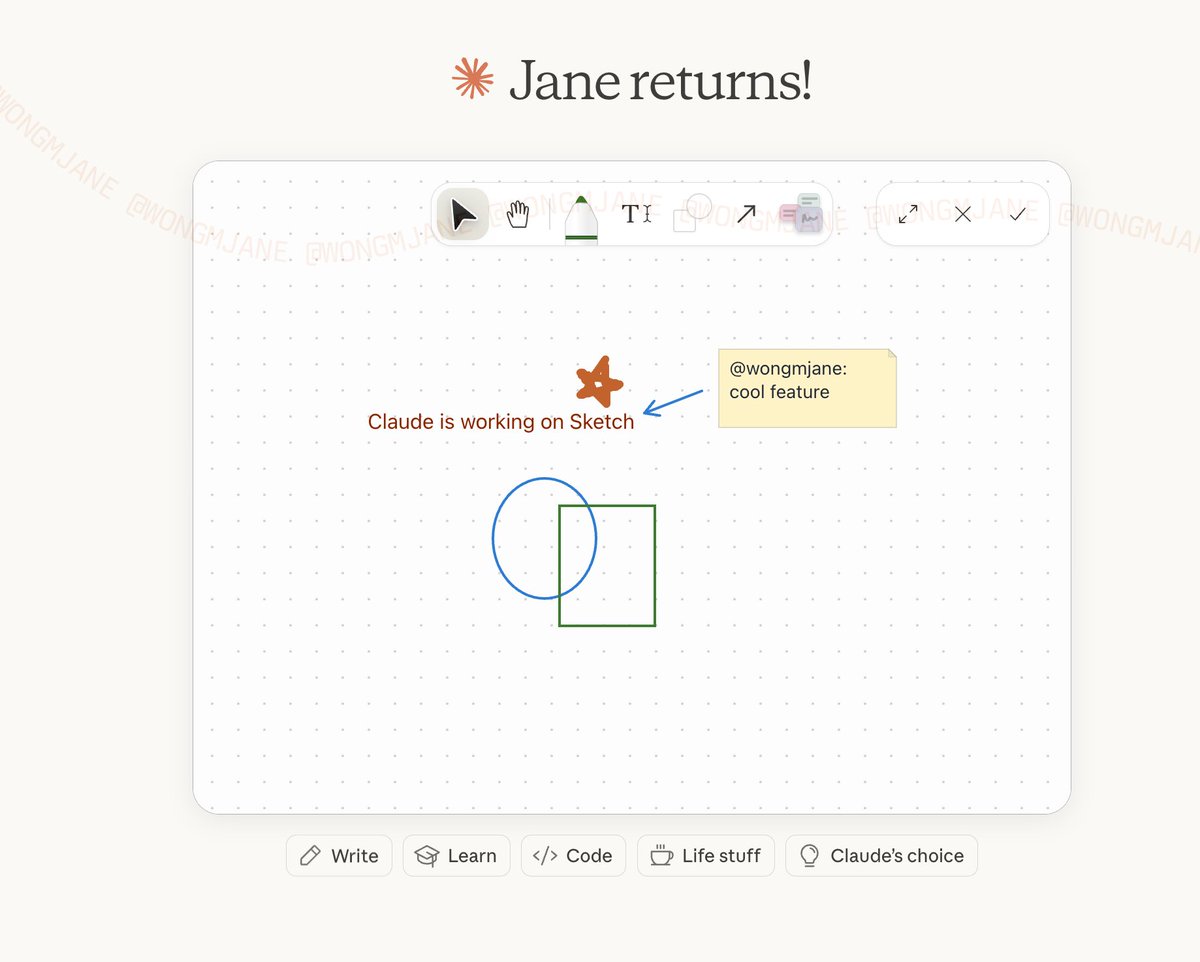Screen dimensions: 1200x962
Task: Pick the green pencil drawing tool
Action: tap(581, 219)
